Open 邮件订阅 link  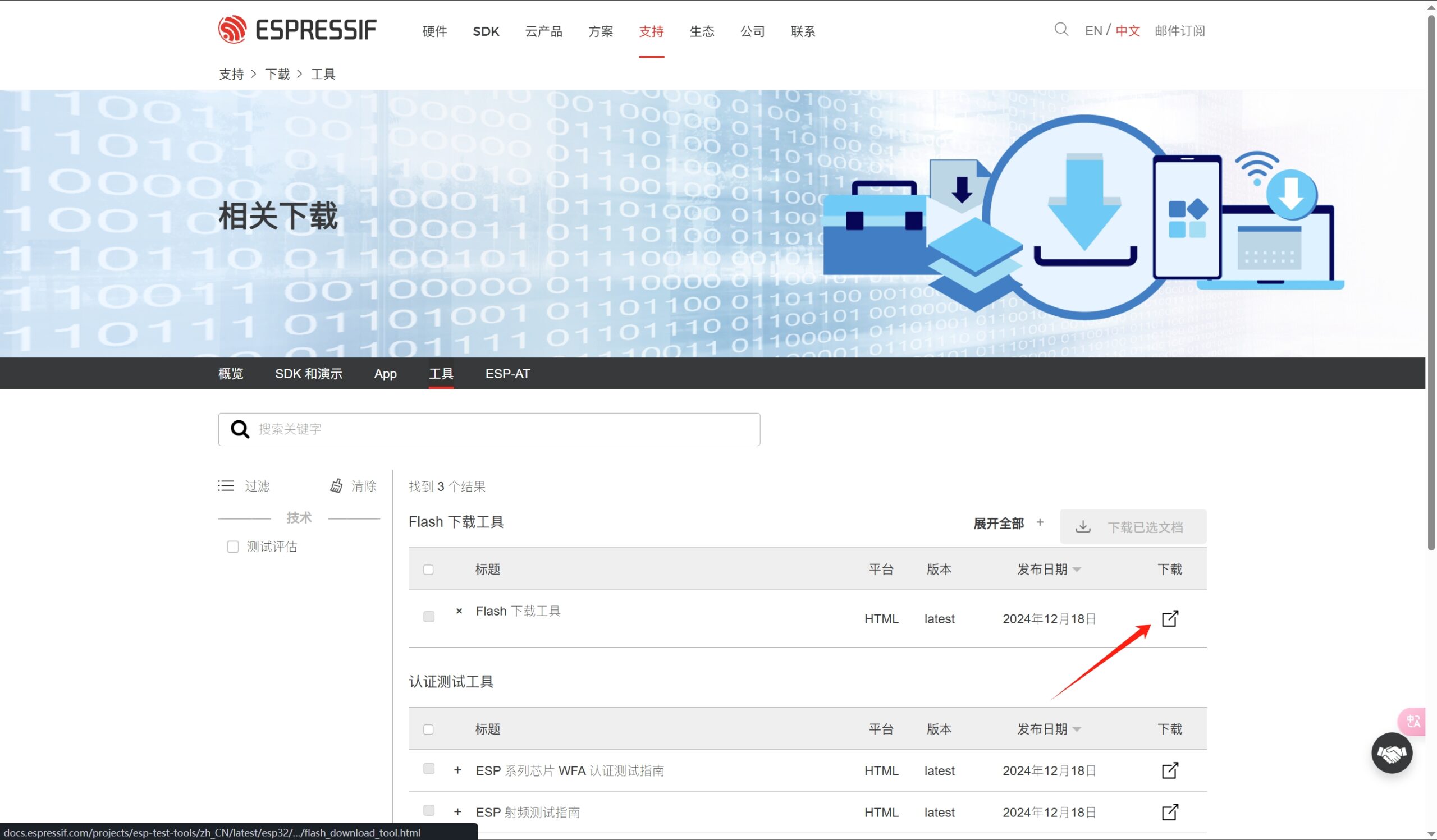click(1179, 31)
